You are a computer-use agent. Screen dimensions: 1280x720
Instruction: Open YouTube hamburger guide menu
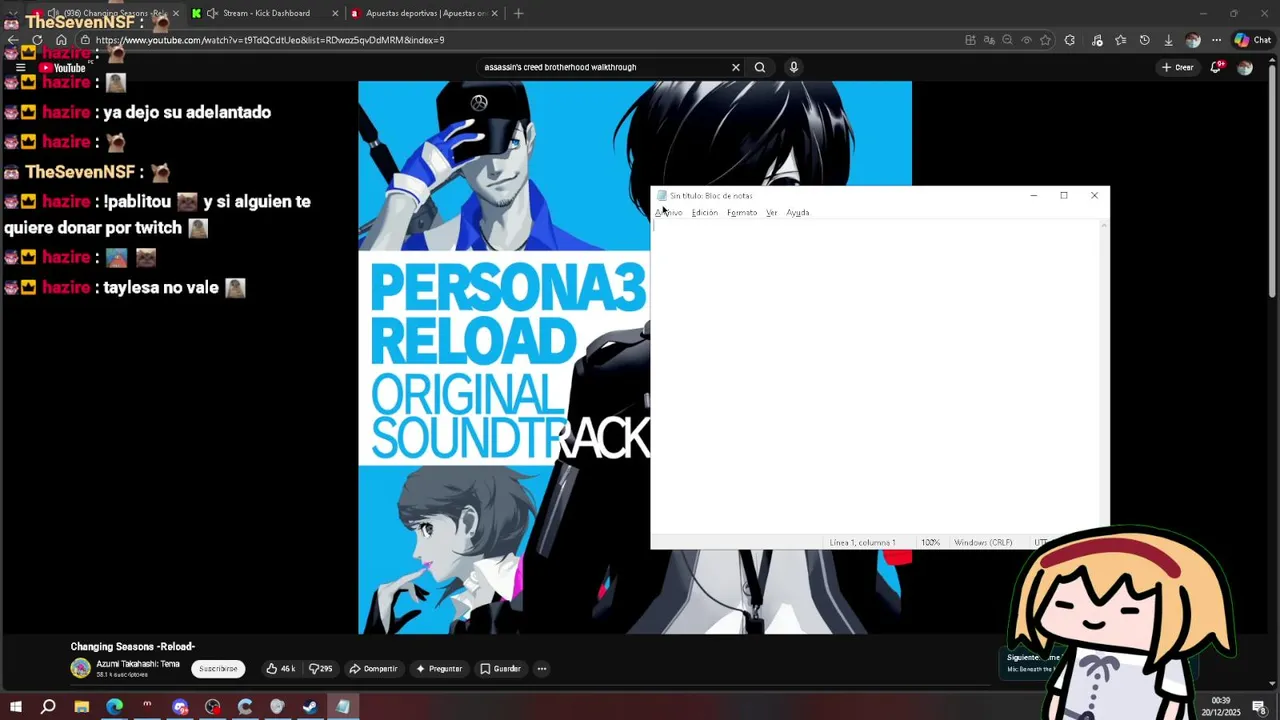point(20,67)
